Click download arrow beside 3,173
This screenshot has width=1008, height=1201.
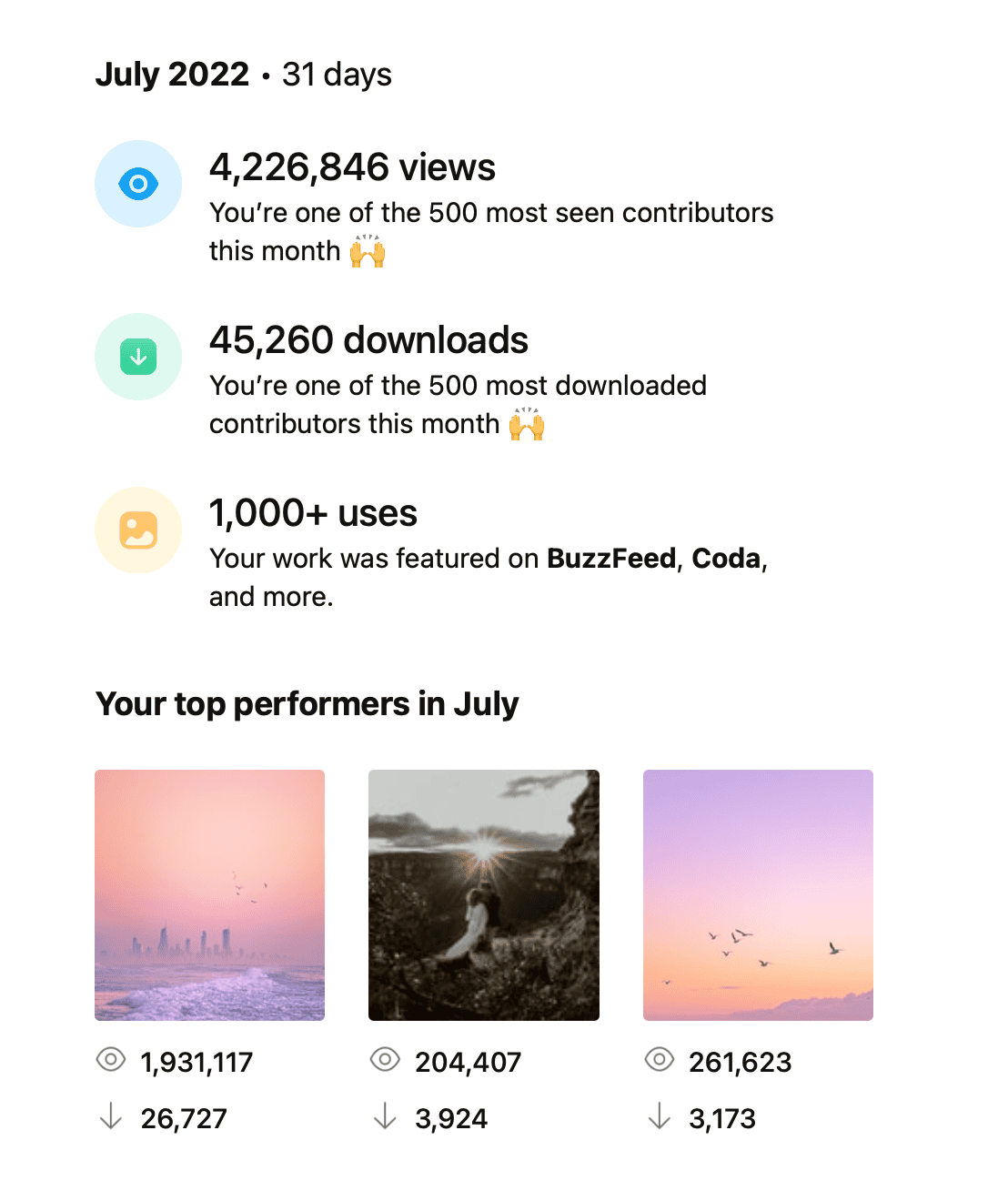pos(659,1116)
